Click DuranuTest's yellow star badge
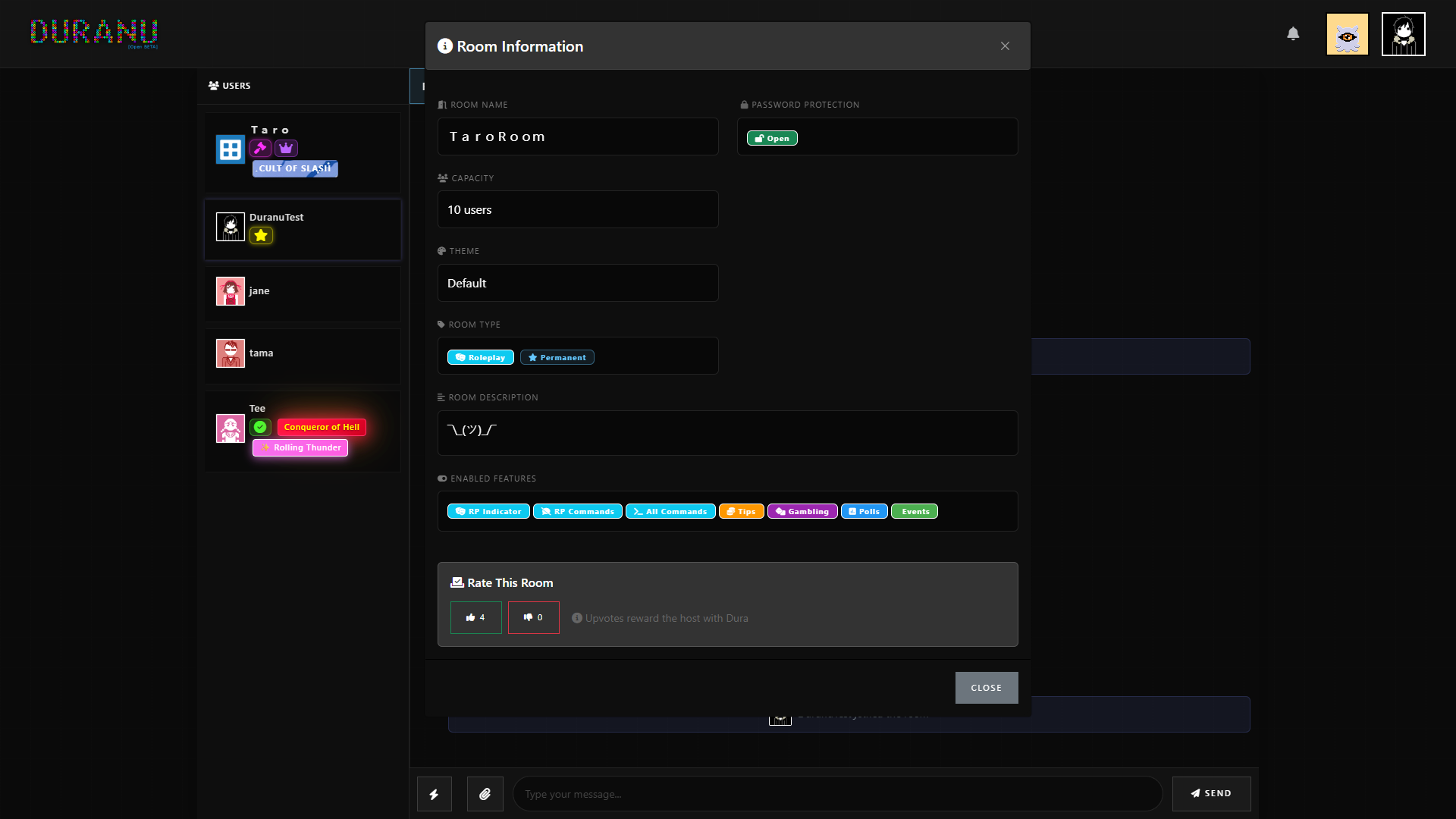Screen dimensions: 1456x819 (261, 236)
